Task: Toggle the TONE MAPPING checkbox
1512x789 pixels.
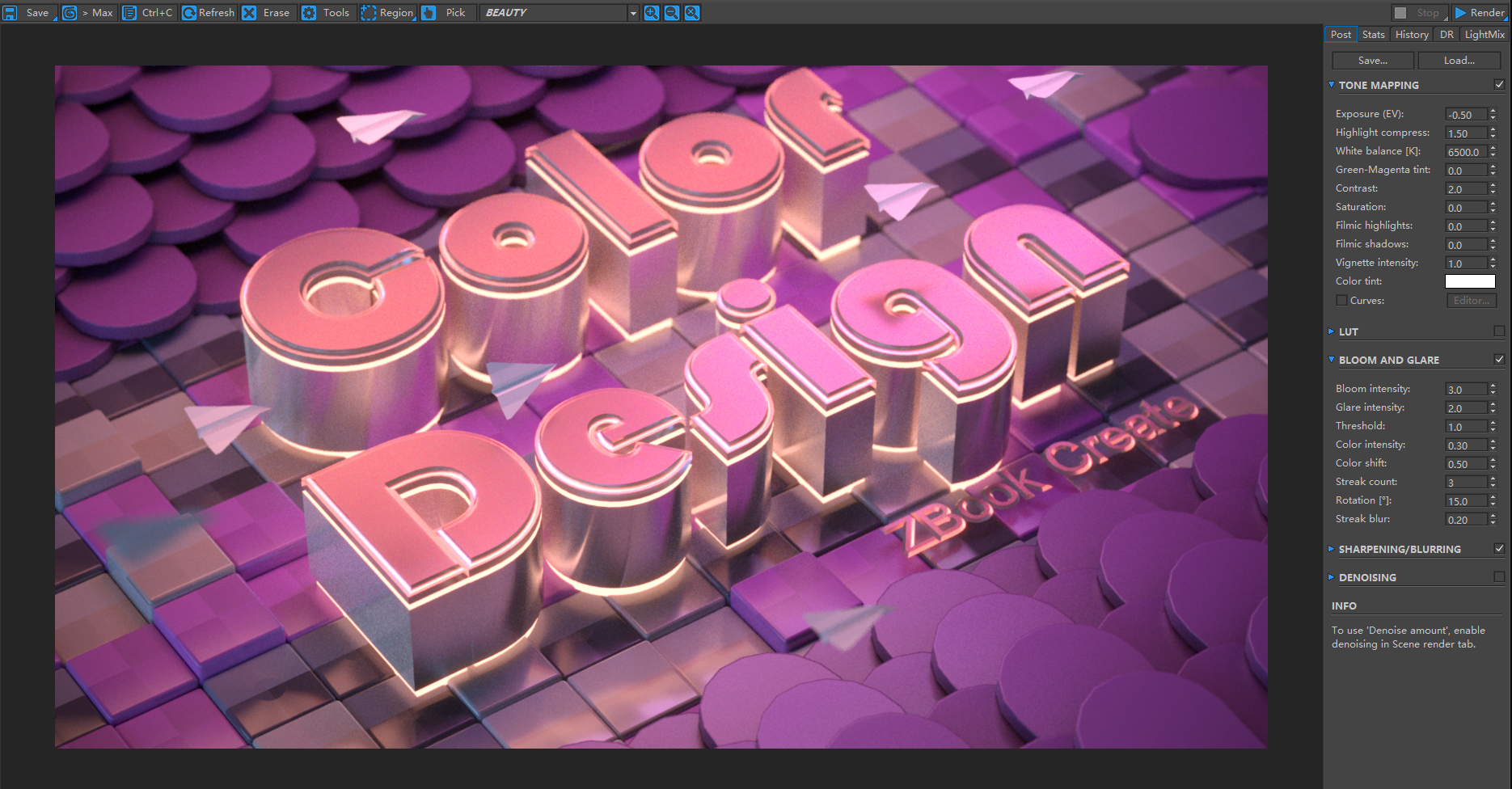Action: pos(1499,85)
